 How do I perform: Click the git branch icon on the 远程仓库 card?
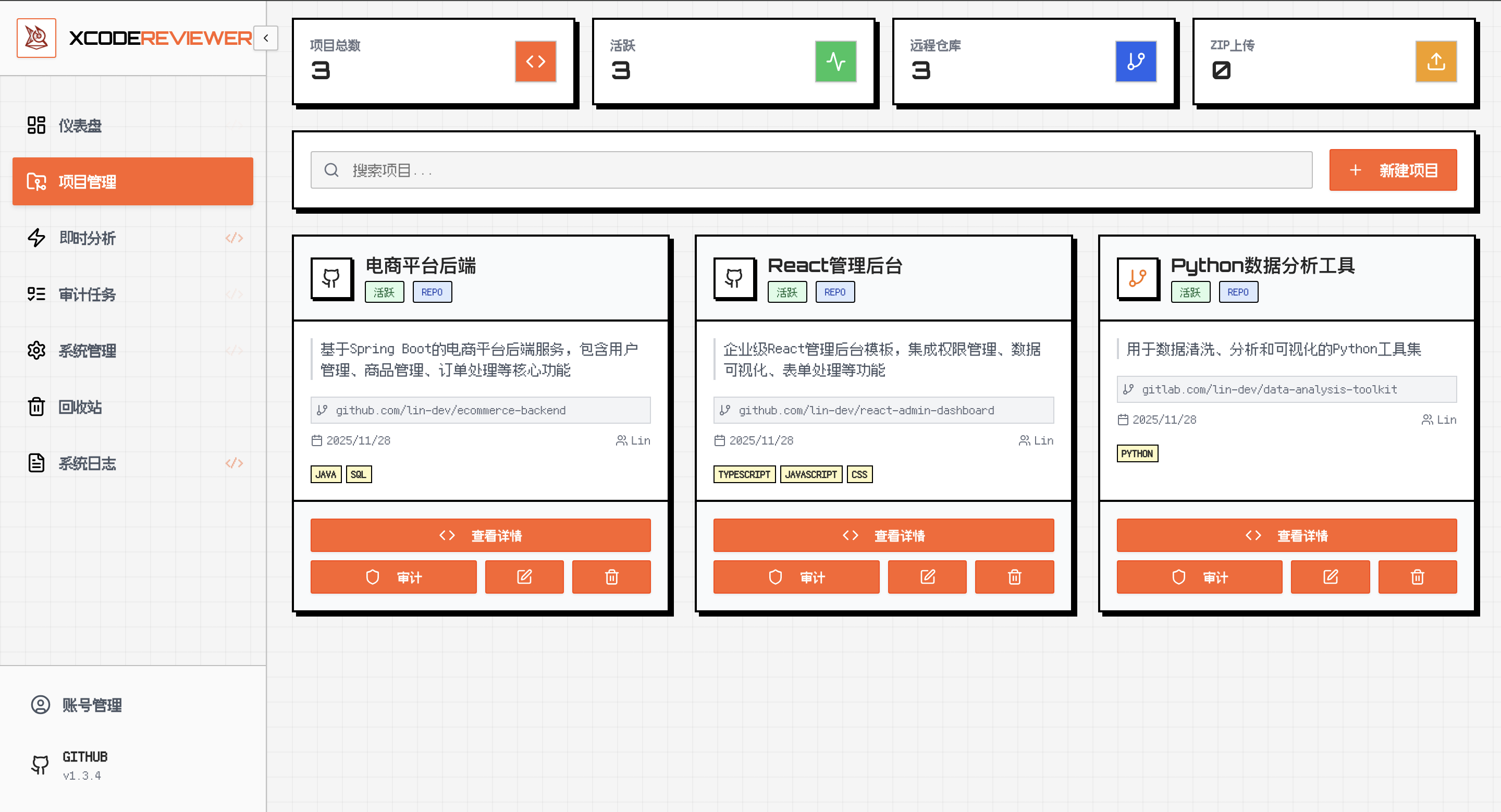point(1135,61)
